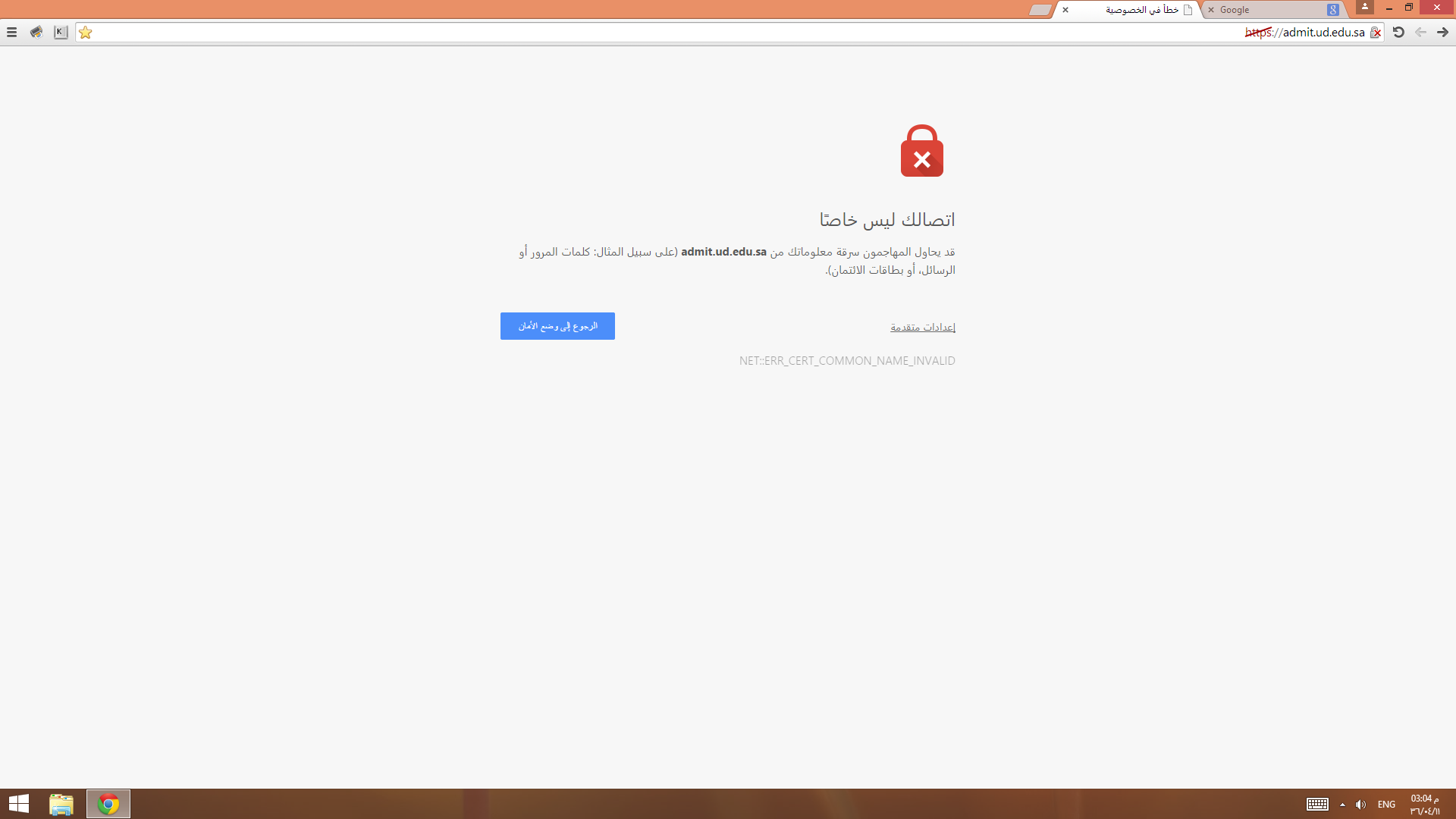
Task: Expand the advanced settings link
Action: click(x=923, y=327)
